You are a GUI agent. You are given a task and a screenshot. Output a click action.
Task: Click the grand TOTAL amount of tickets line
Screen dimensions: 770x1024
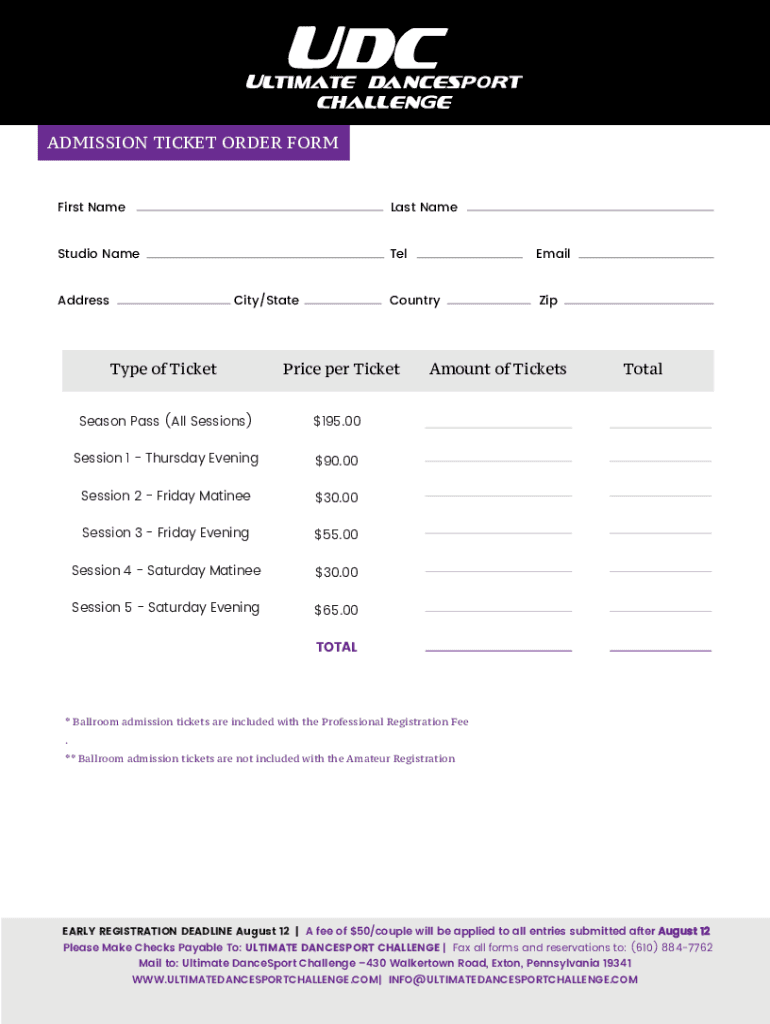pos(498,645)
